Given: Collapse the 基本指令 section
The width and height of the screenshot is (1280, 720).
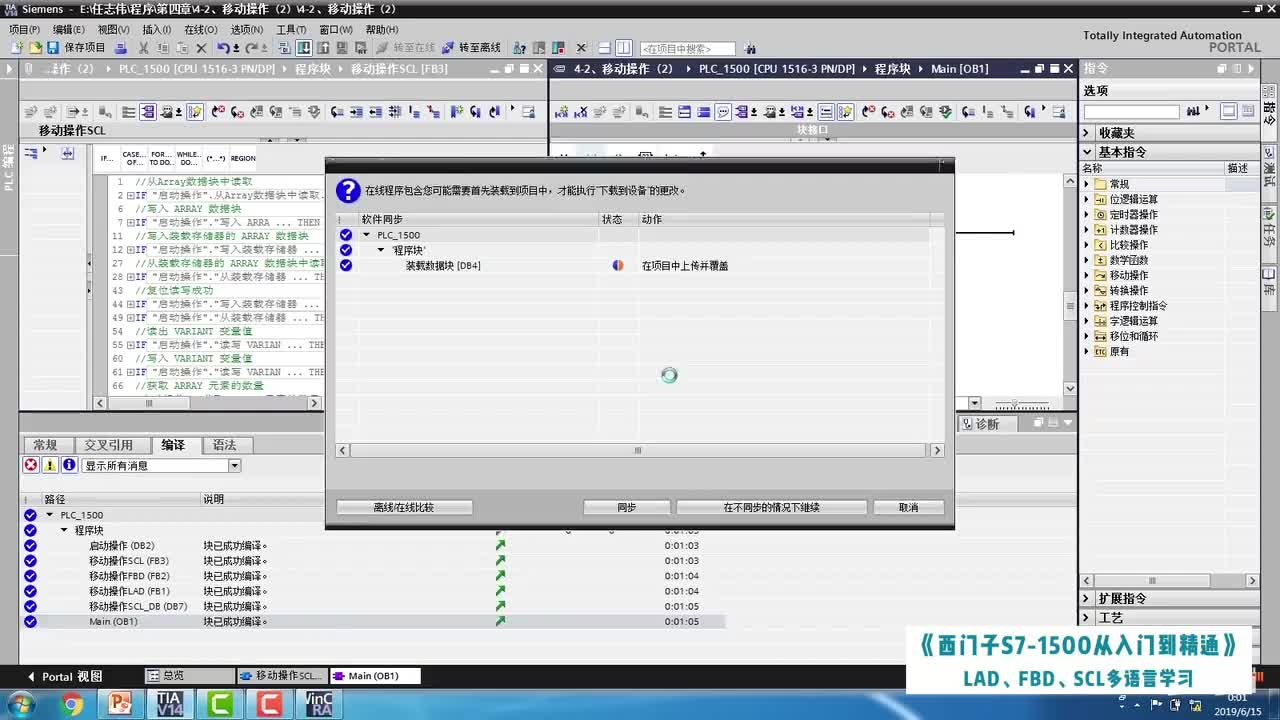Looking at the screenshot, I should (1088, 152).
